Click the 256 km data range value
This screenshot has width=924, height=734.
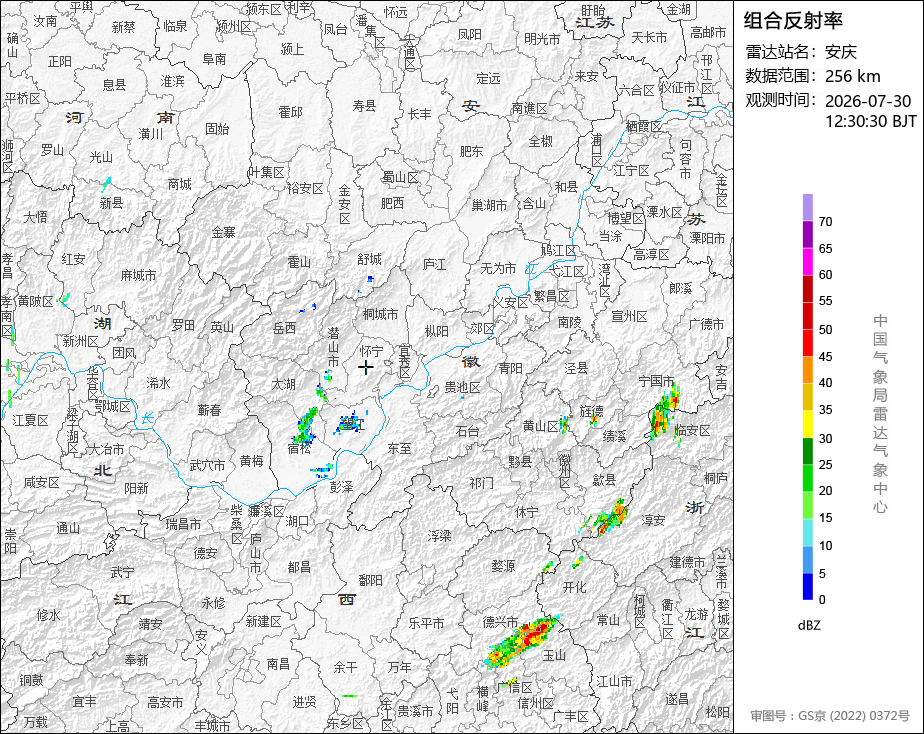(853, 77)
